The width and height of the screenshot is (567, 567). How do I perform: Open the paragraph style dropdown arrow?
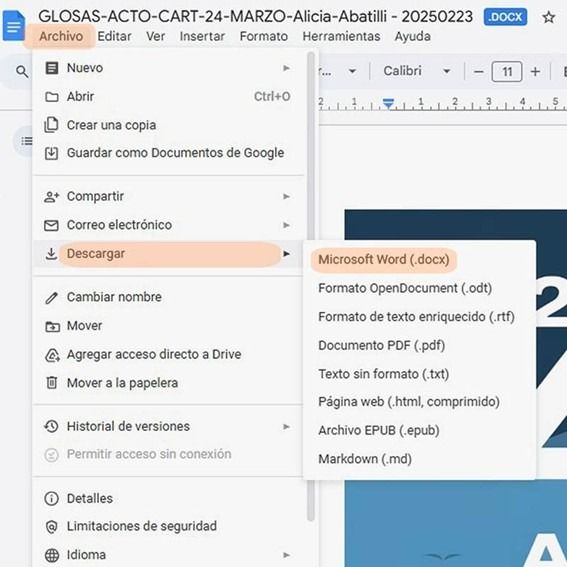(352, 71)
